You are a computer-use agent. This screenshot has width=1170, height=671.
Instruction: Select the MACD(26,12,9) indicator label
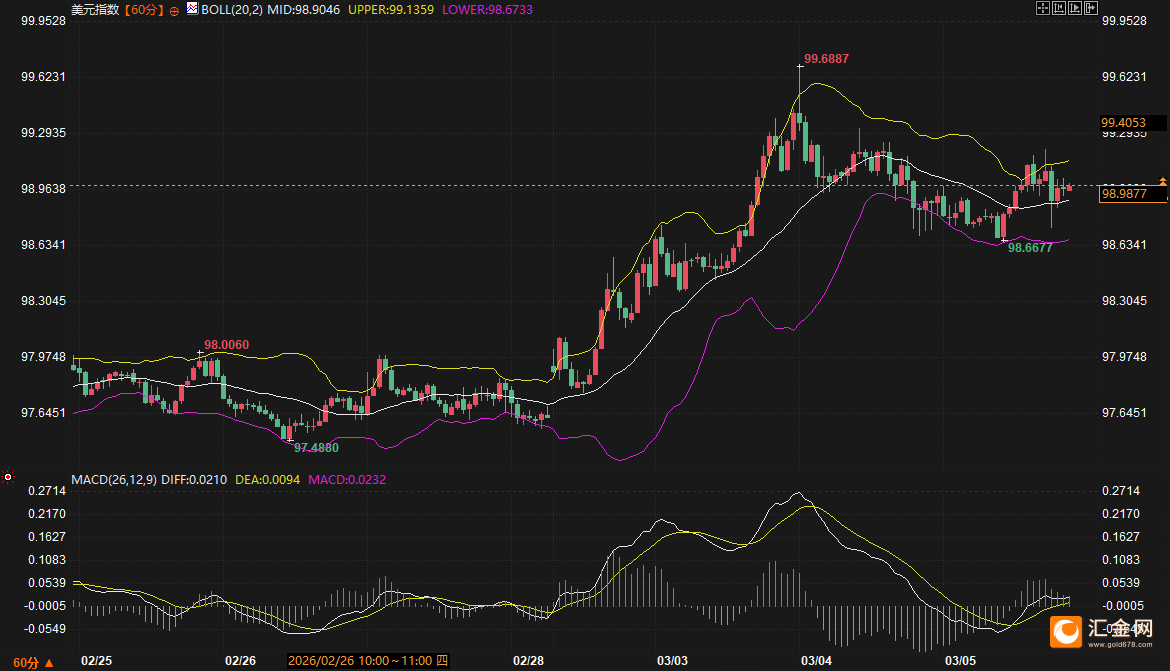[114, 480]
